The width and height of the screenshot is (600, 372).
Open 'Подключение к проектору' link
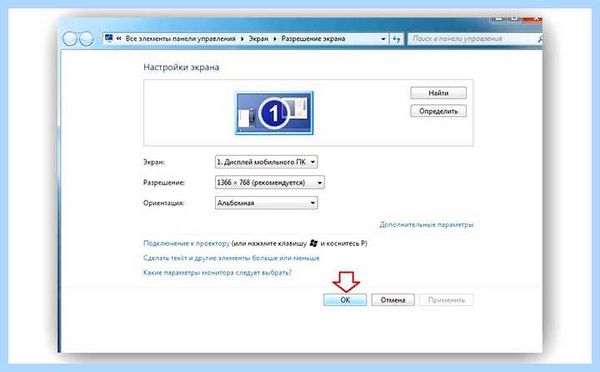[x=186, y=243]
